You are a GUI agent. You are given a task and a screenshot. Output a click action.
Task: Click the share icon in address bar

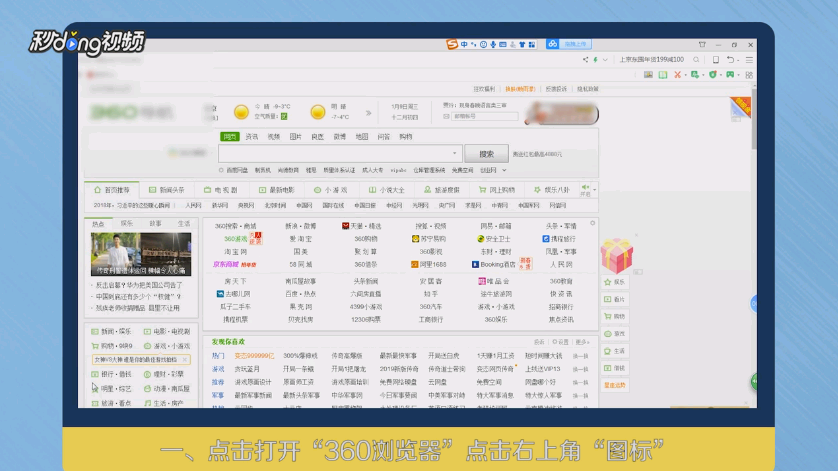[x=585, y=60]
